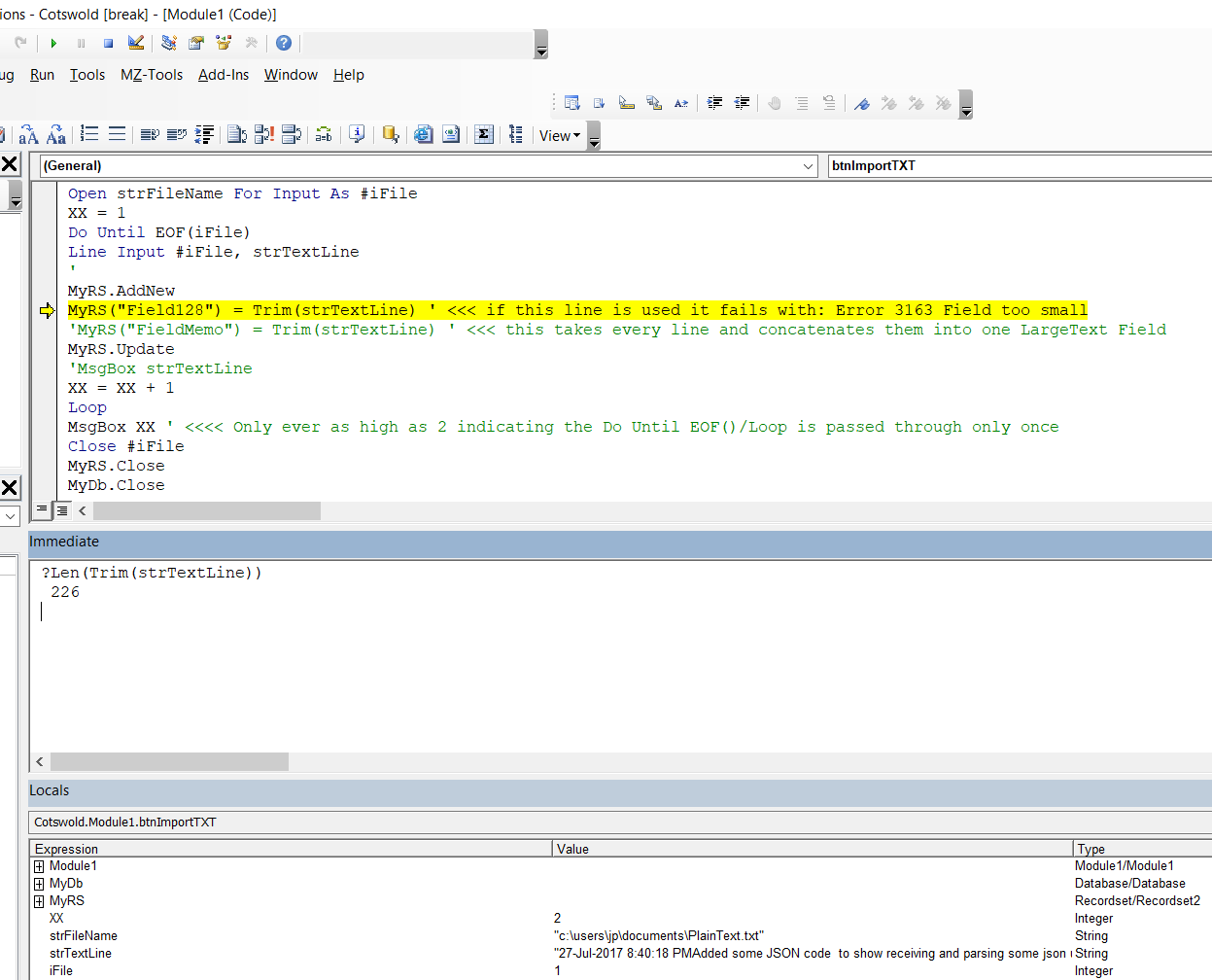Toggle bookmark using the blue flag icon
This screenshot has width=1212, height=980.
[861, 103]
